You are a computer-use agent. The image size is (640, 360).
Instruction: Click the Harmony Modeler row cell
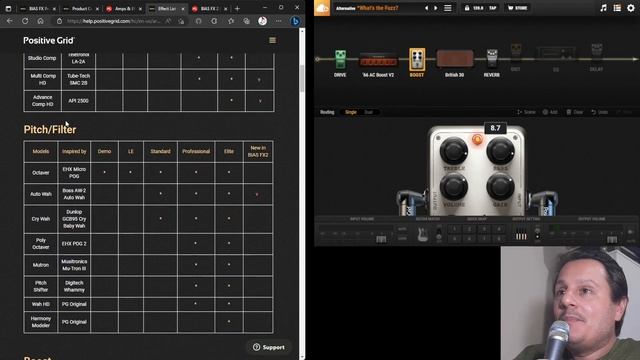click(x=41, y=322)
